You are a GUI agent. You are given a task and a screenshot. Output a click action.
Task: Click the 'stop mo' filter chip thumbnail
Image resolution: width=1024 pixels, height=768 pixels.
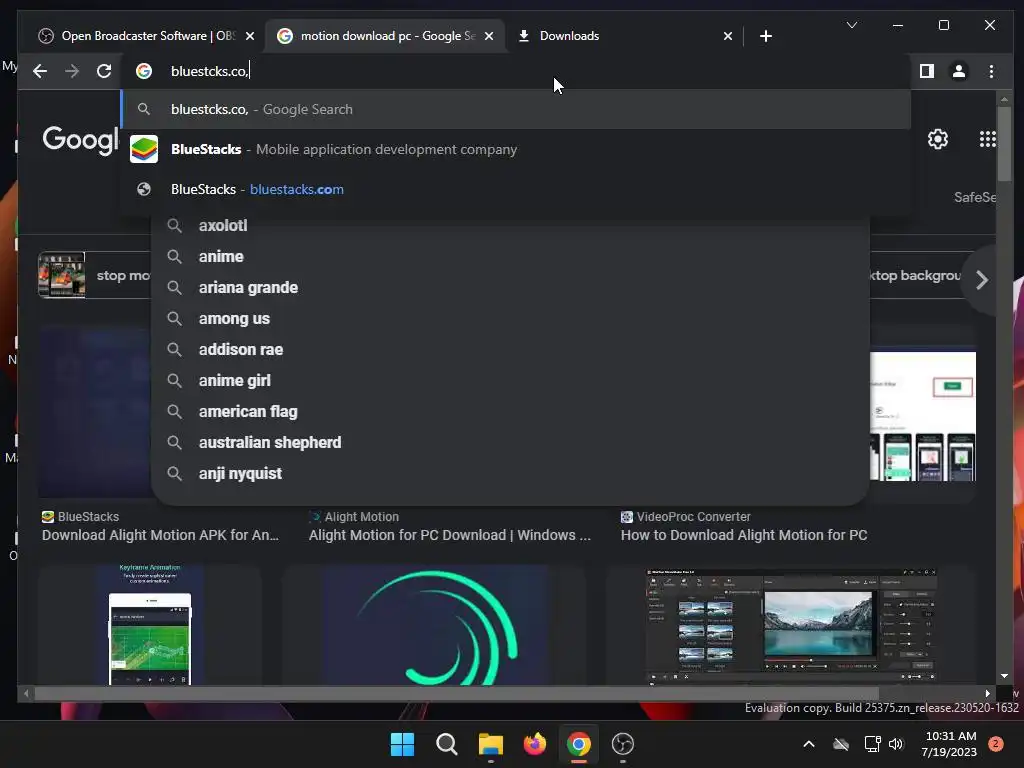(61, 275)
